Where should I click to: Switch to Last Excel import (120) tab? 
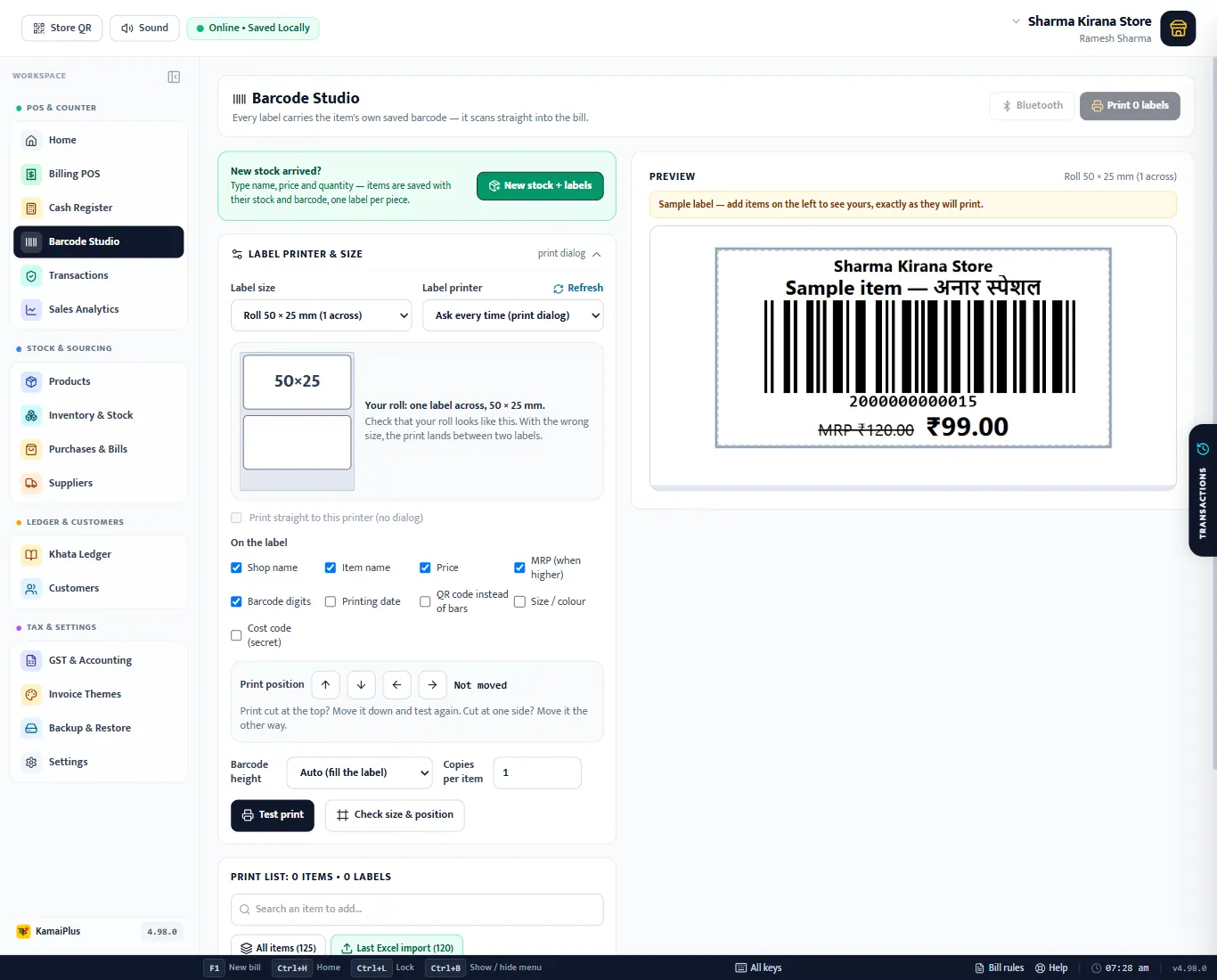coord(397,948)
